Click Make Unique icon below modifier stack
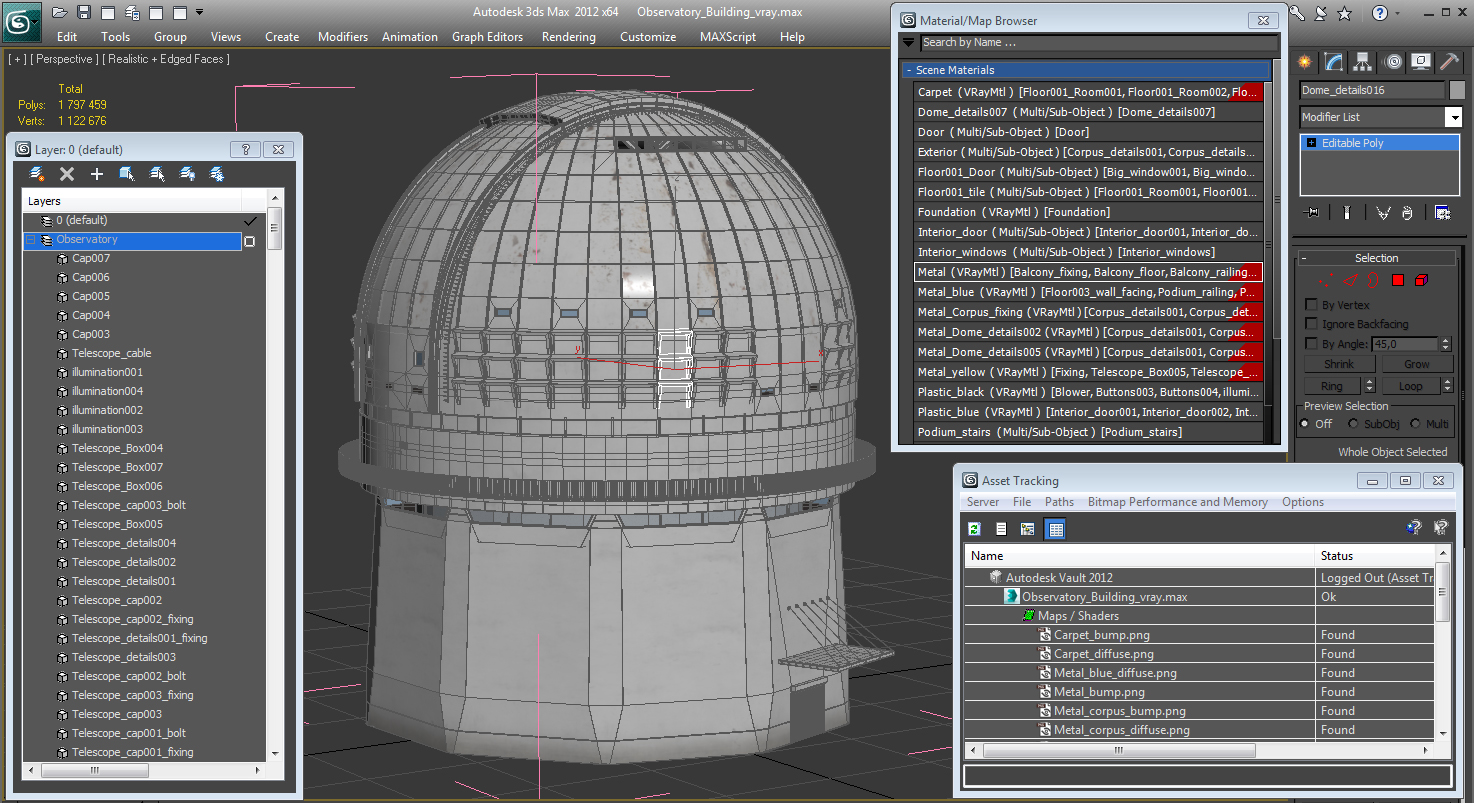Image resolution: width=1474 pixels, height=803 pixels. coord(1382,212)
